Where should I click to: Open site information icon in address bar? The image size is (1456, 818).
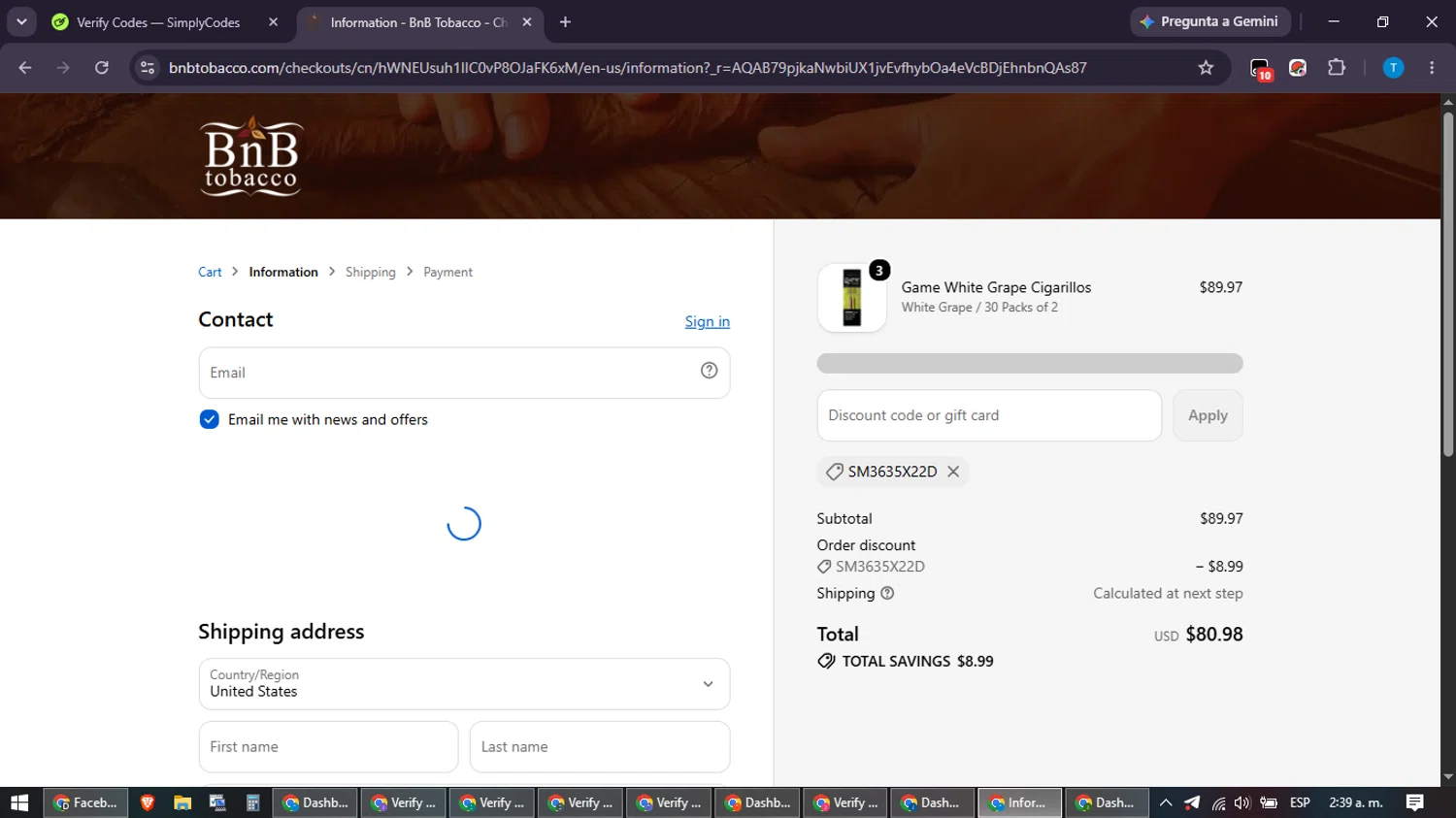[148, 68]
